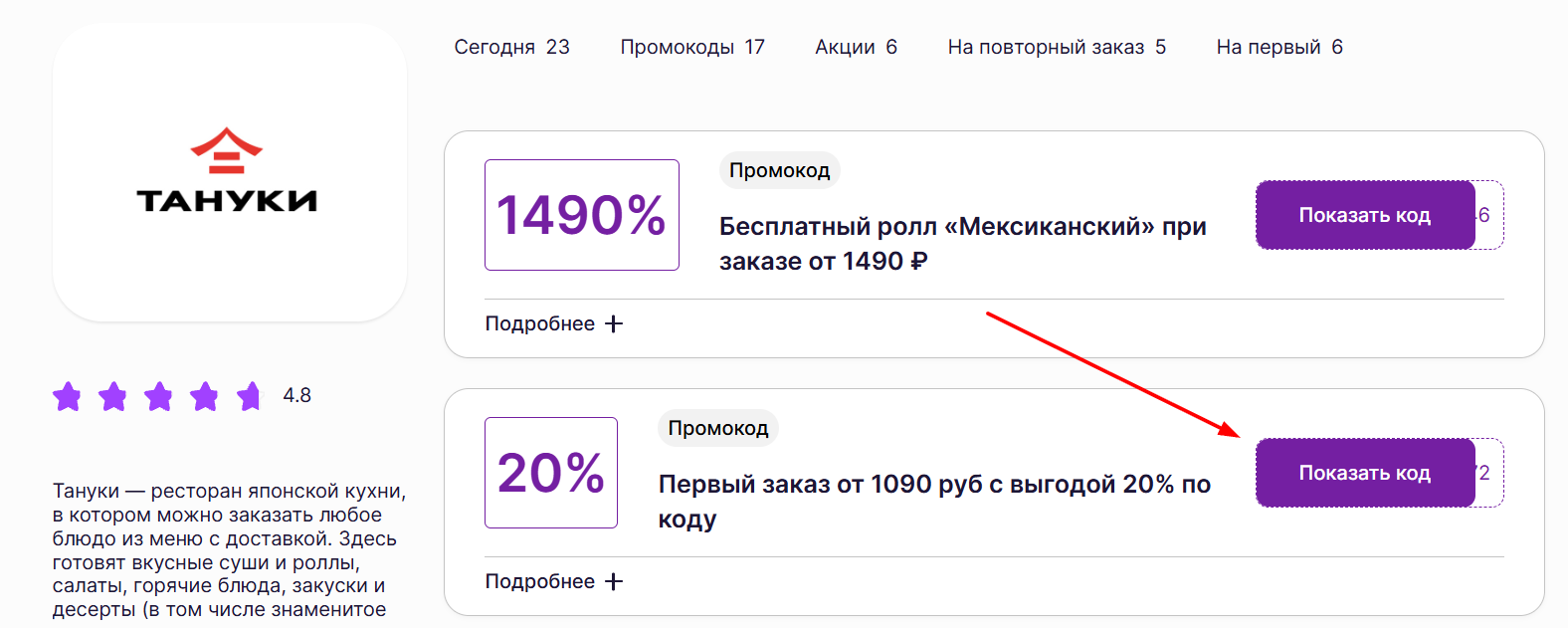Viewport: 1568px width, 628px height.
Task: Click the plus icon next to second Подробнее
Action: pos(615,580)
